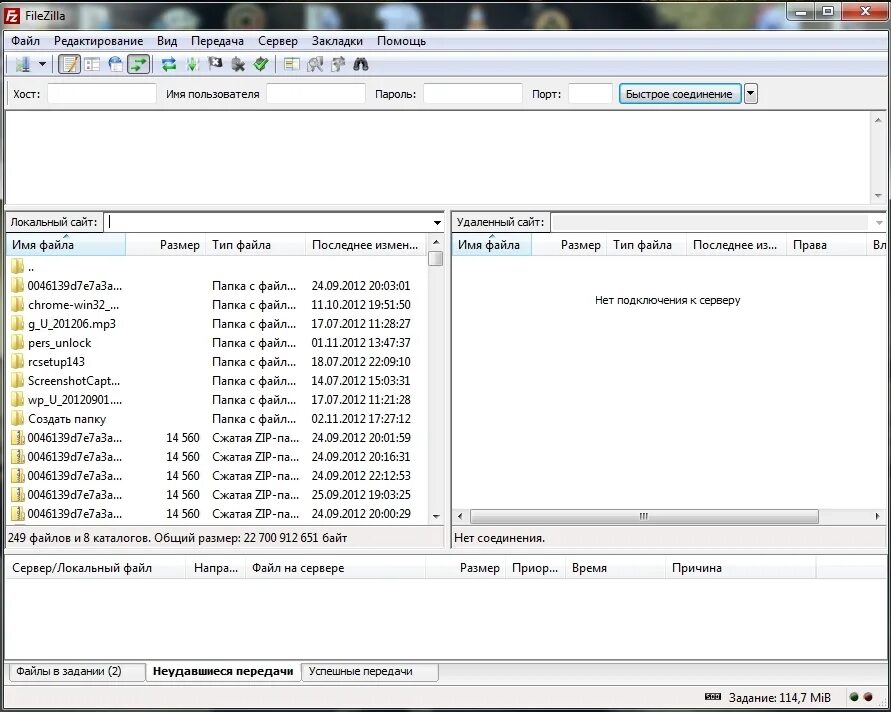Select the g_U_201206.mp3 folder icon
Viewport: 891px width, 712px height.
tap(18, 324)
